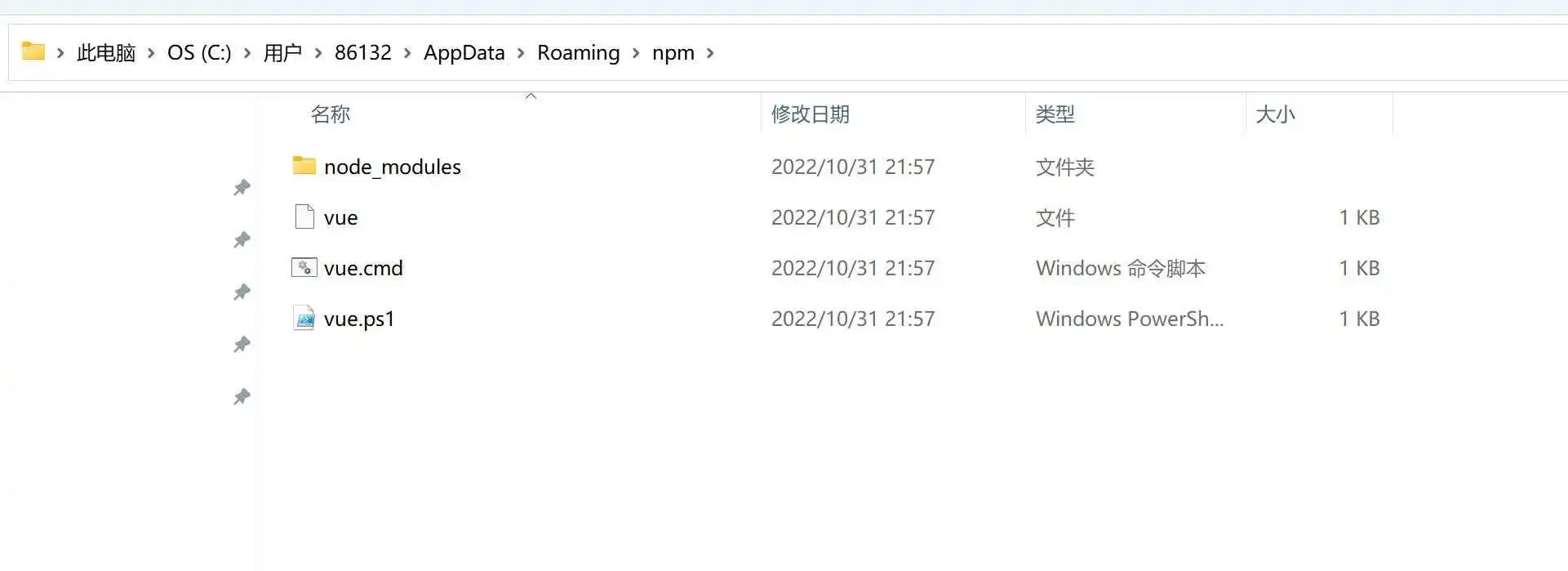Select the vue.cmd script icon
The height and width of the screenshot is (571, 1568).
[x=304, y=267]
